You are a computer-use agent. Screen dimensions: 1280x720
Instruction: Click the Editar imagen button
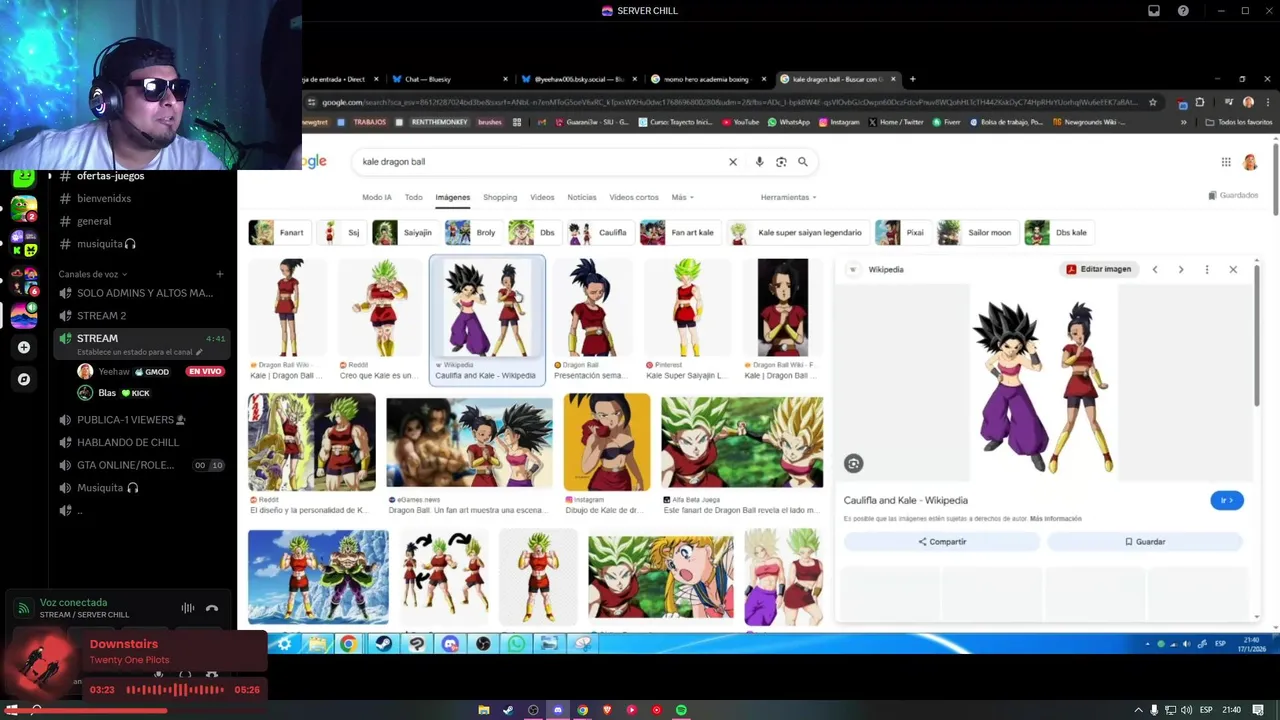[1099, 269]
